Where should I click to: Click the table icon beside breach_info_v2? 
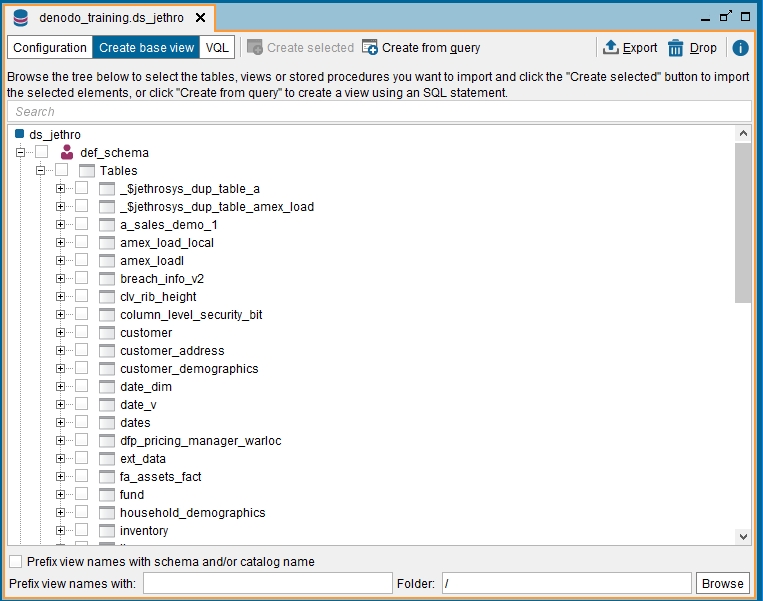pyautogui.click(x=107, y=279)
